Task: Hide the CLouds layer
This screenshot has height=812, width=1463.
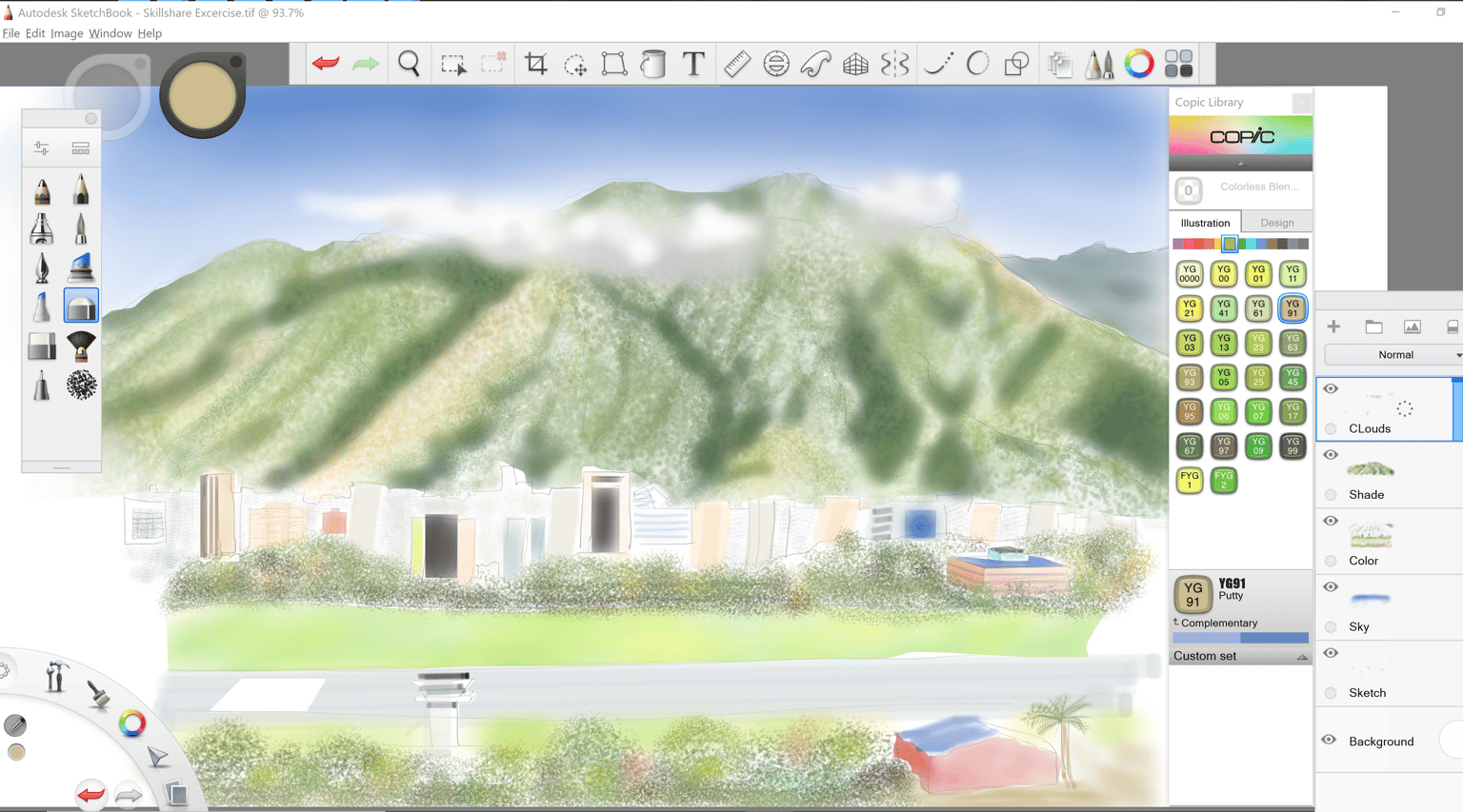Action: [1331, 388]
